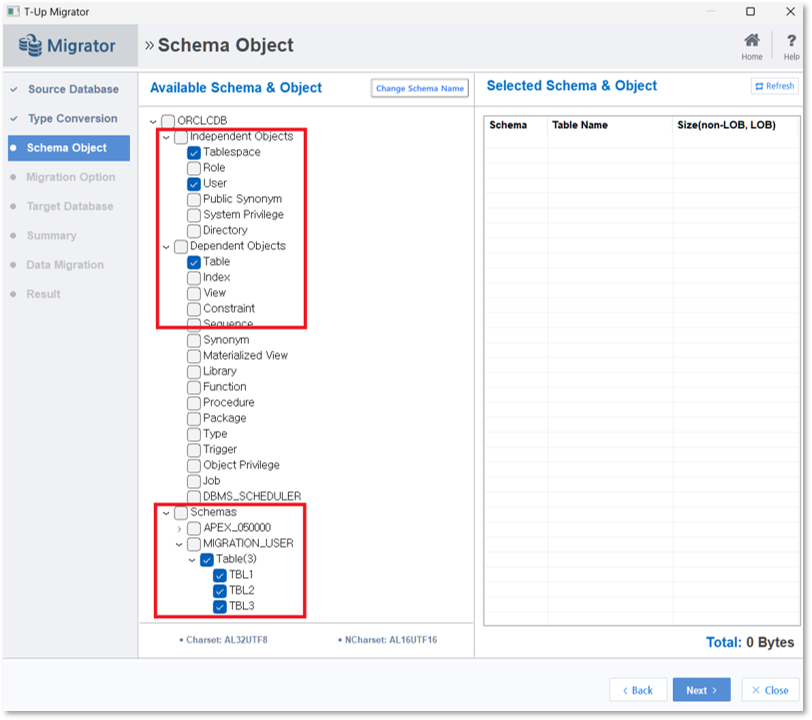Screen dimensions: 812x720
Task: Click the Change Schema Name button
Action: coord(419,88)
